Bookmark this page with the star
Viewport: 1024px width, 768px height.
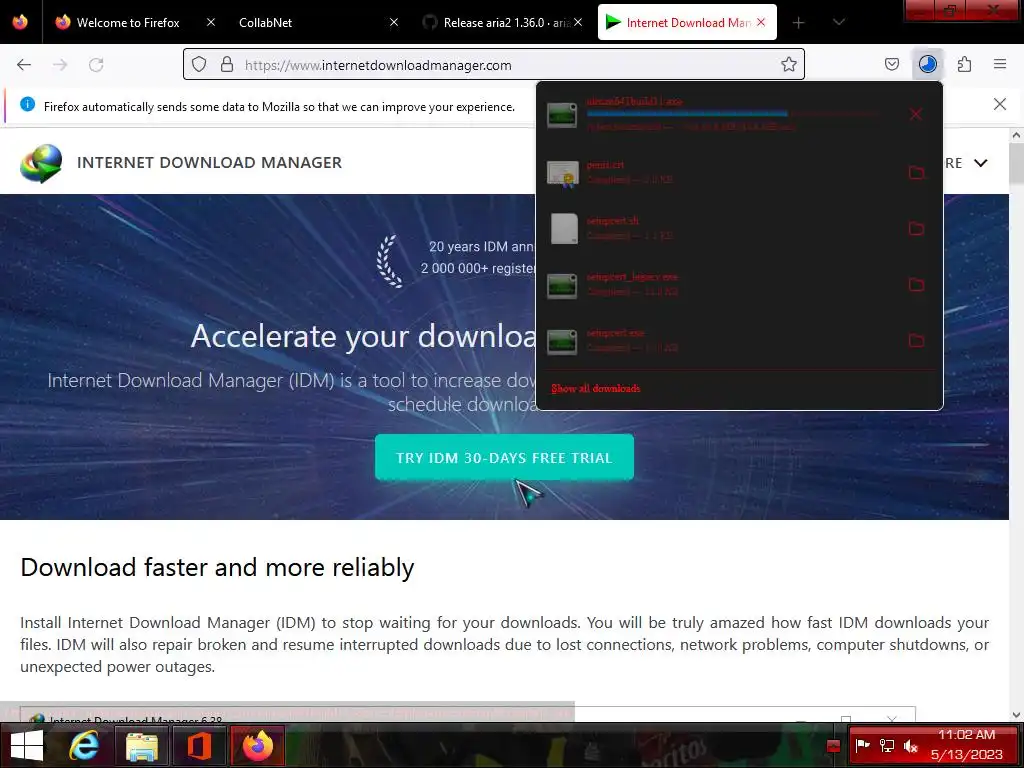coord(789,64)
